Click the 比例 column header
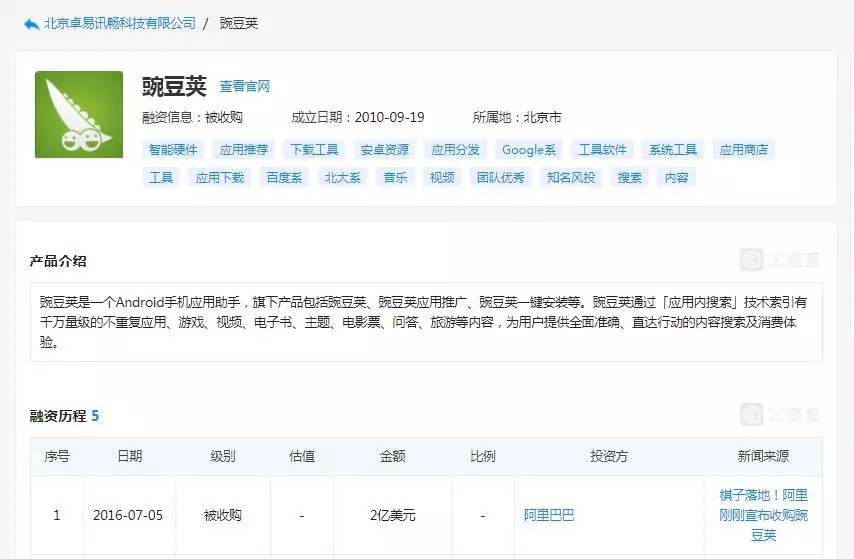The image size is (854, 559). point(483,456)
